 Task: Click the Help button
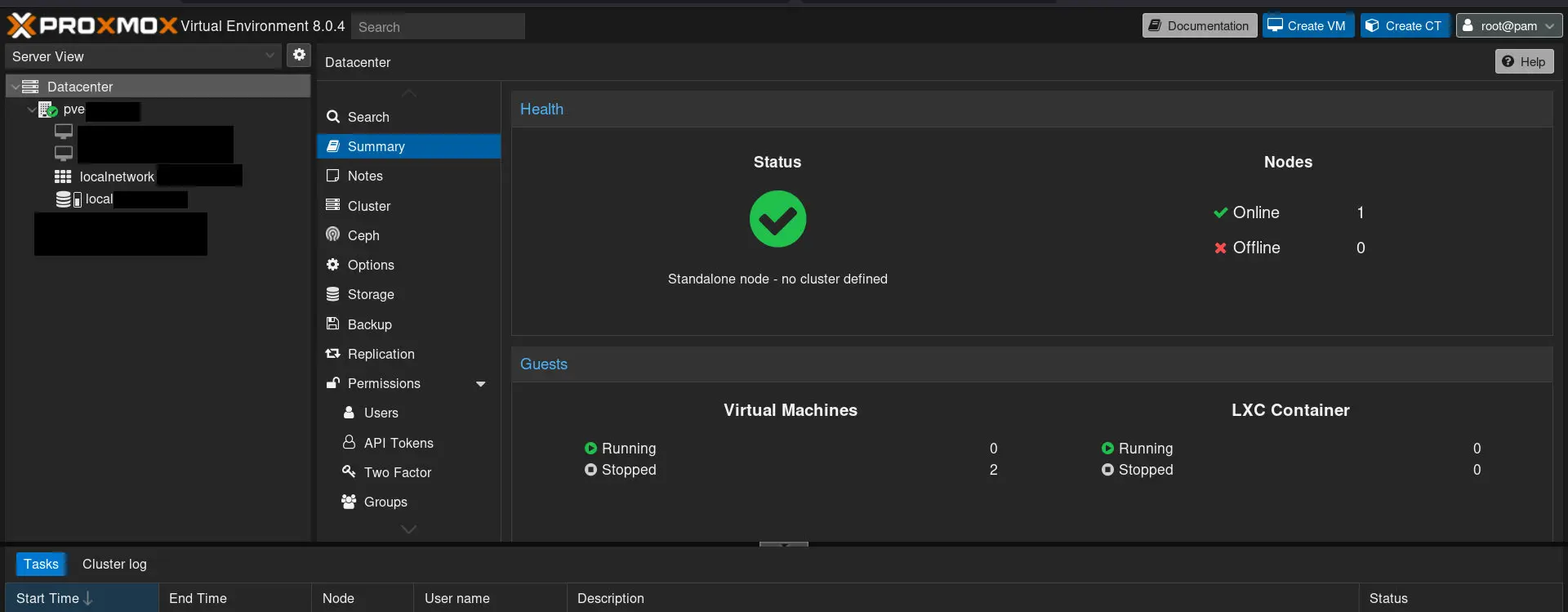point(1525,61)
